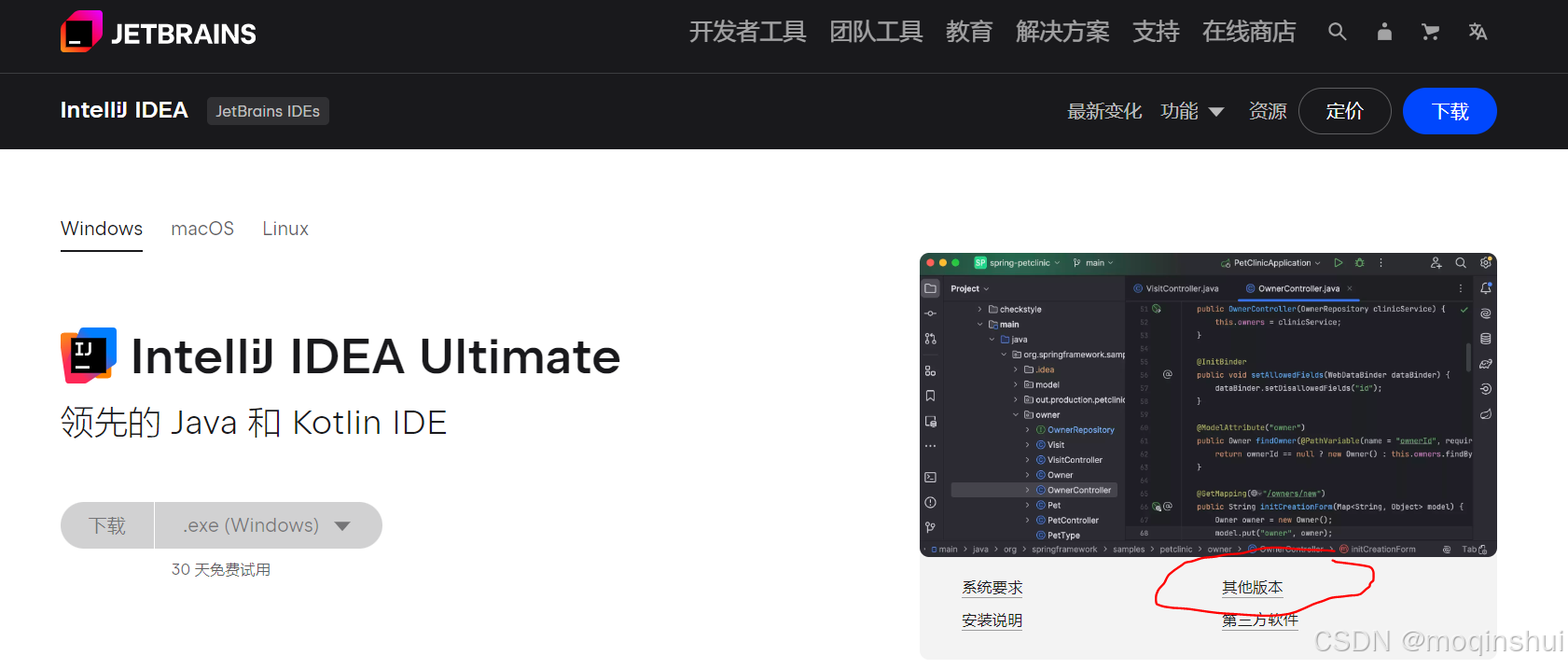The height and width of the screenshot is (669, 1568).
Task: Click the blue 下载 button in header
Action: coord(1450,111)
